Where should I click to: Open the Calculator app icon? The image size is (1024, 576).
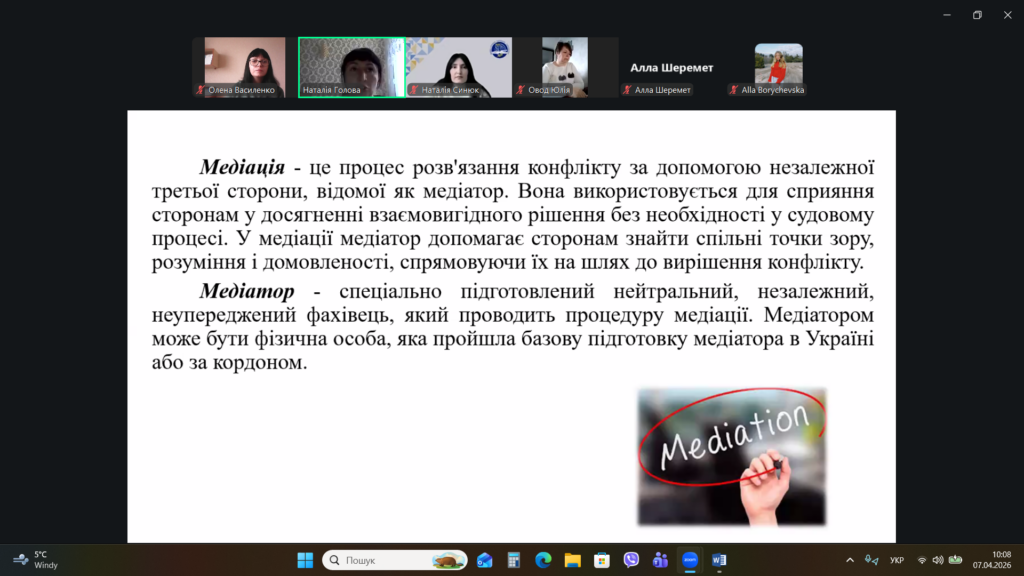514,560
